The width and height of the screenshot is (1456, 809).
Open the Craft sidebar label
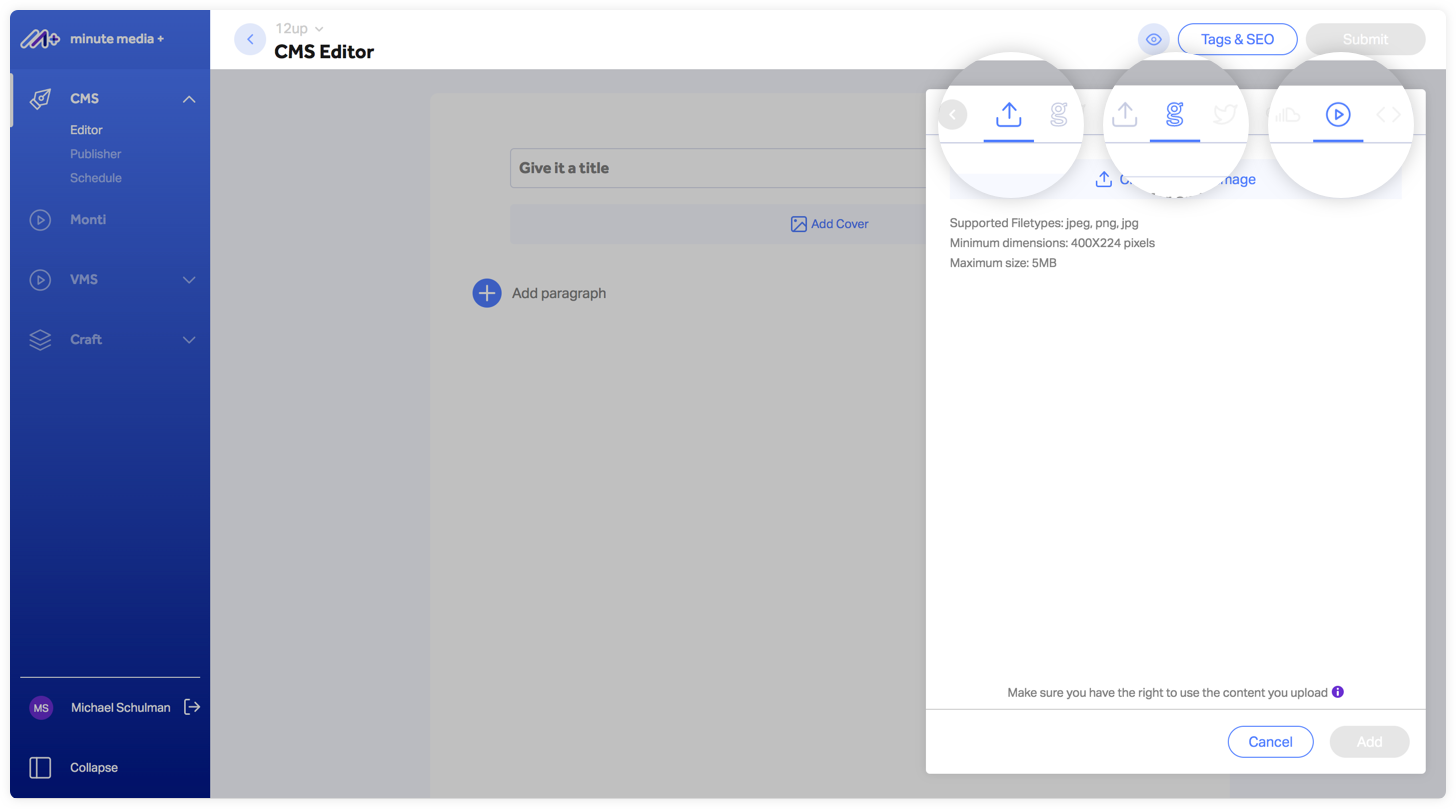(x=86, y=339)
